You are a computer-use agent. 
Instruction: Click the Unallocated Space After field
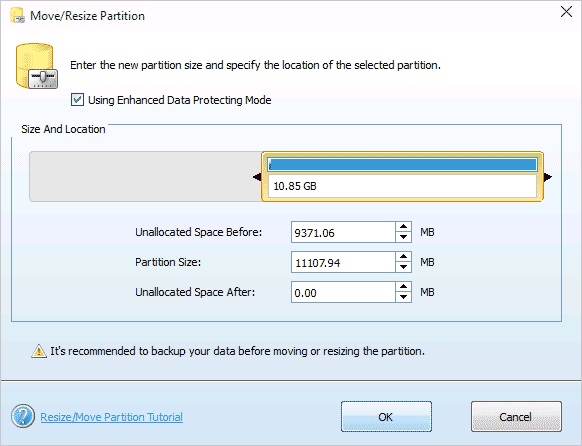click(x=343, y=292)
